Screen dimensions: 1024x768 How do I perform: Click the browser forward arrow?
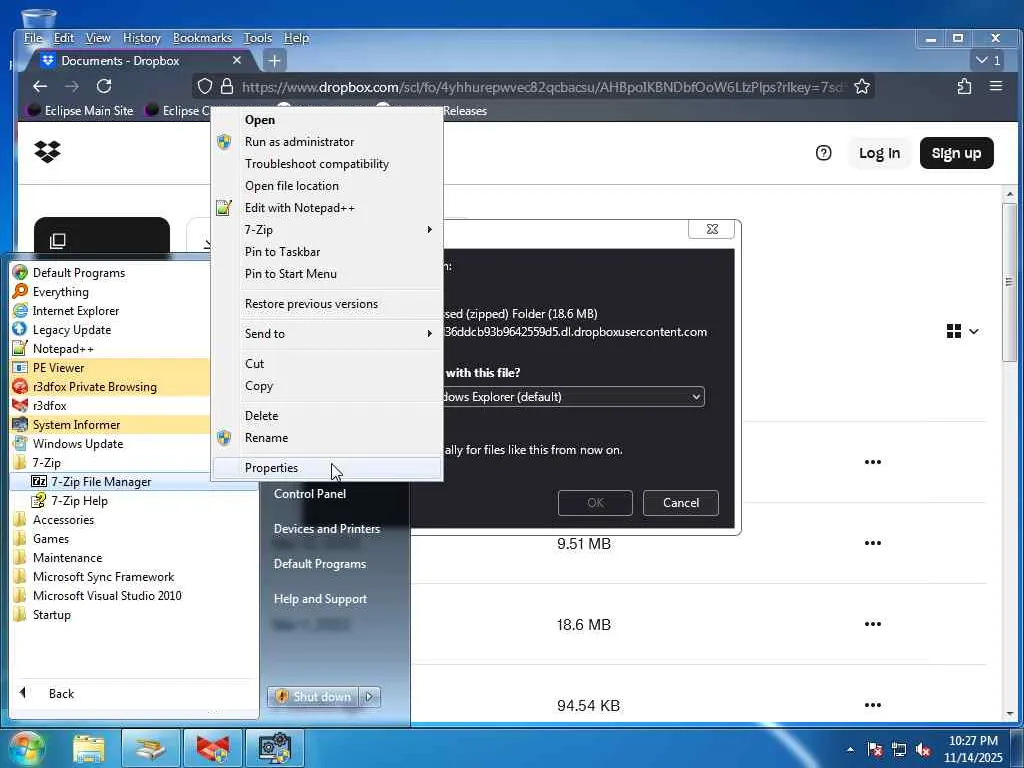click(x=72, y=86)
